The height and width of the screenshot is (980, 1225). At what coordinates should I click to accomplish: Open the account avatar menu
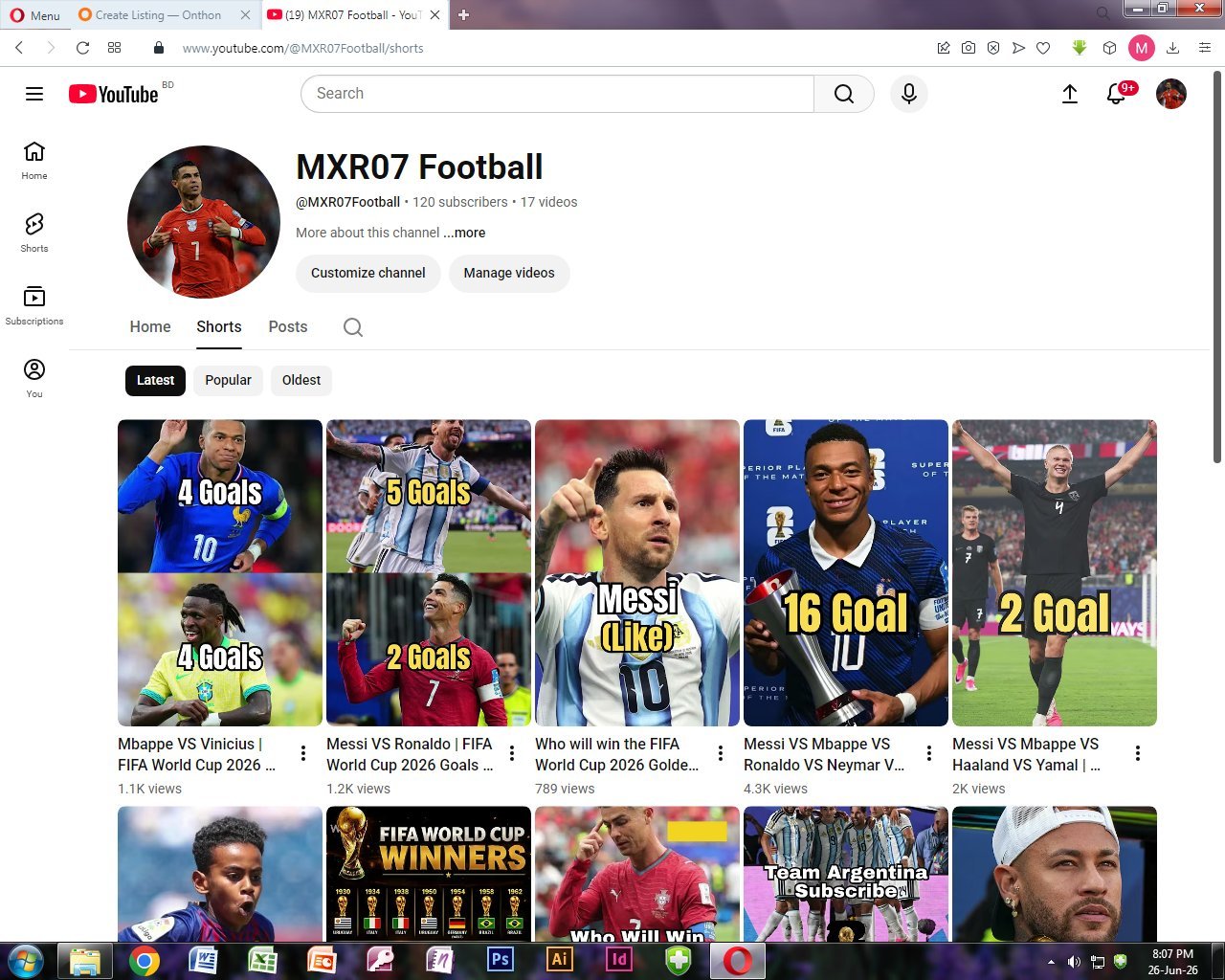click(1171, 94)
